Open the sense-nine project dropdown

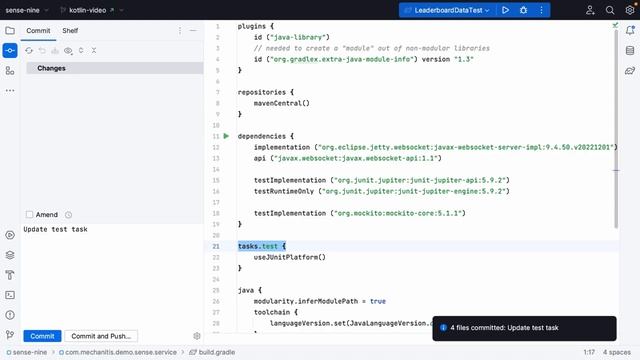27,10
